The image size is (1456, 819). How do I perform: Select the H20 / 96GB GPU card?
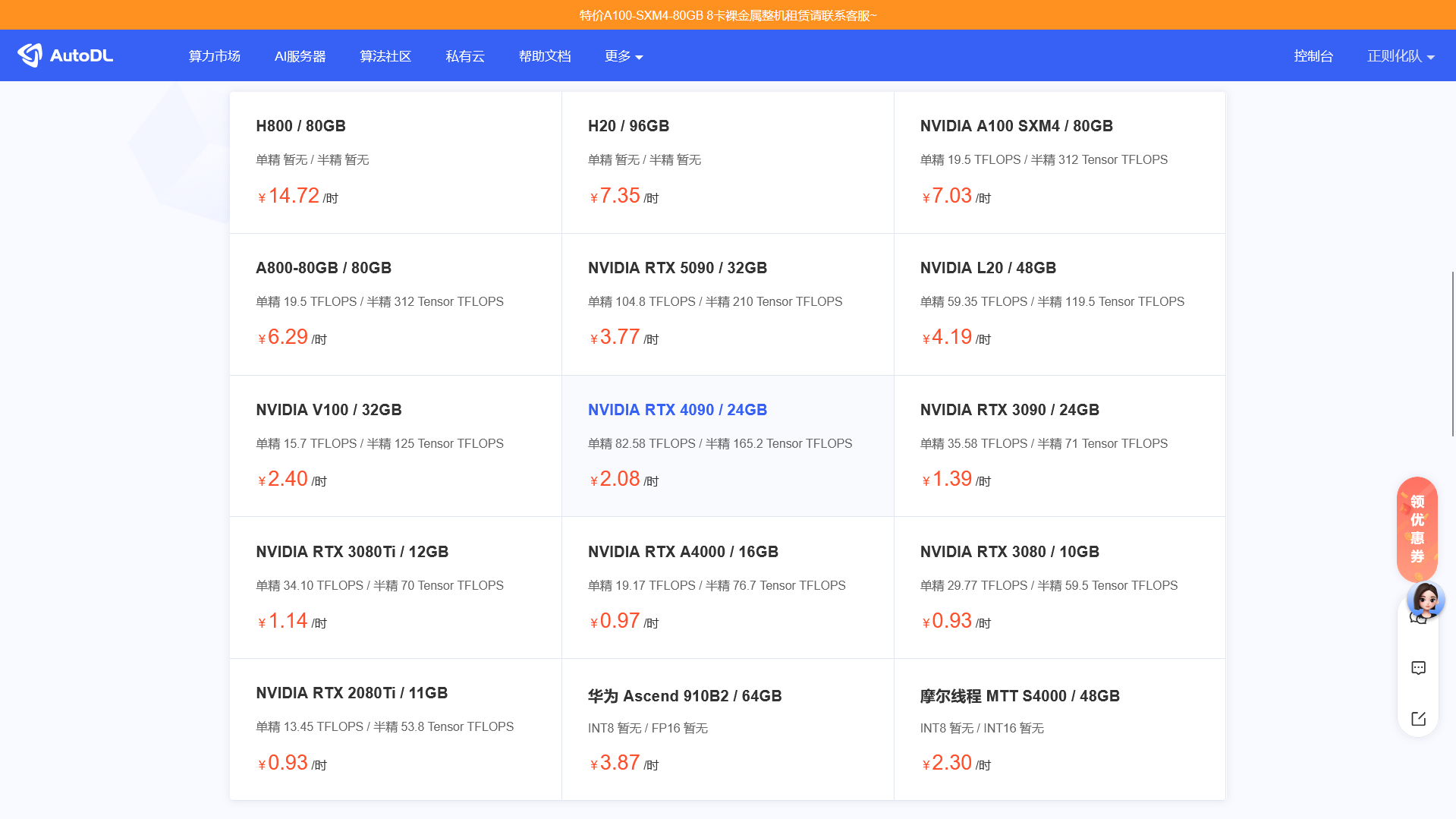pos(728,162)
